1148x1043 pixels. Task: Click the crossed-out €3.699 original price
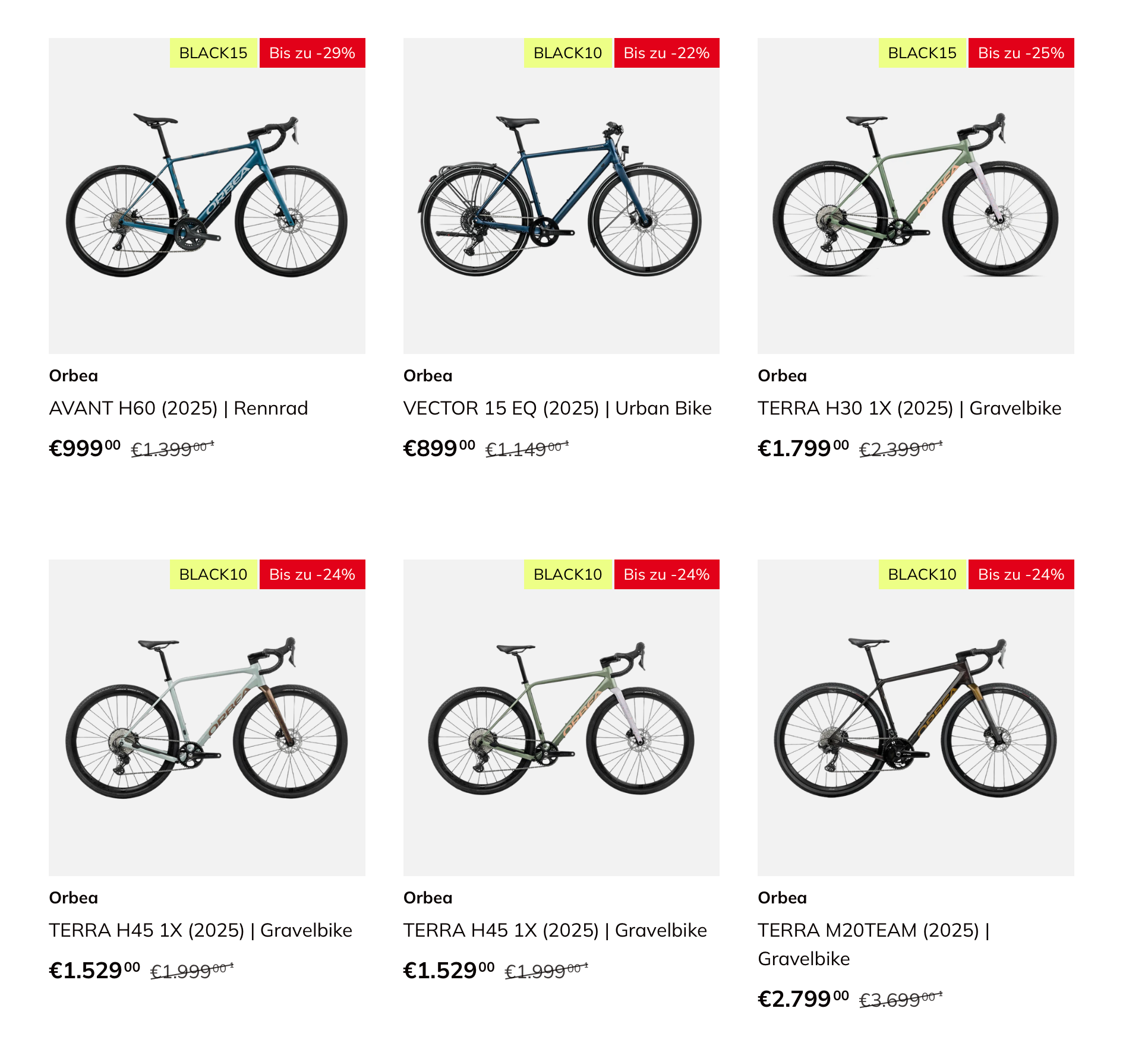[900, 1000]
